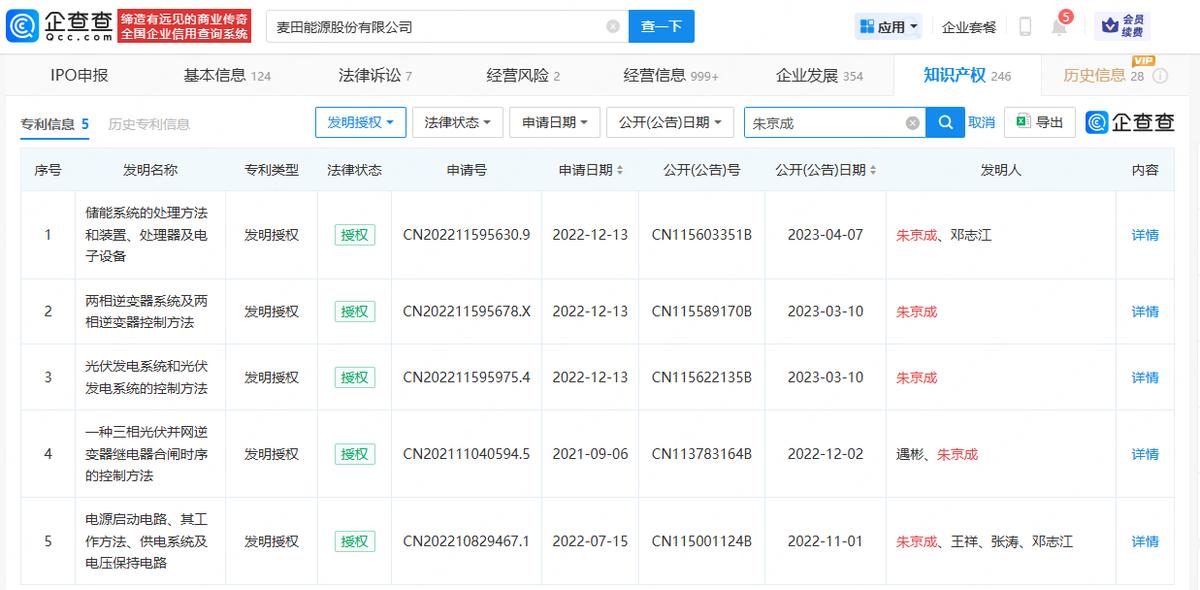Click application number CN202211595975.4

(x=466, y=377)
